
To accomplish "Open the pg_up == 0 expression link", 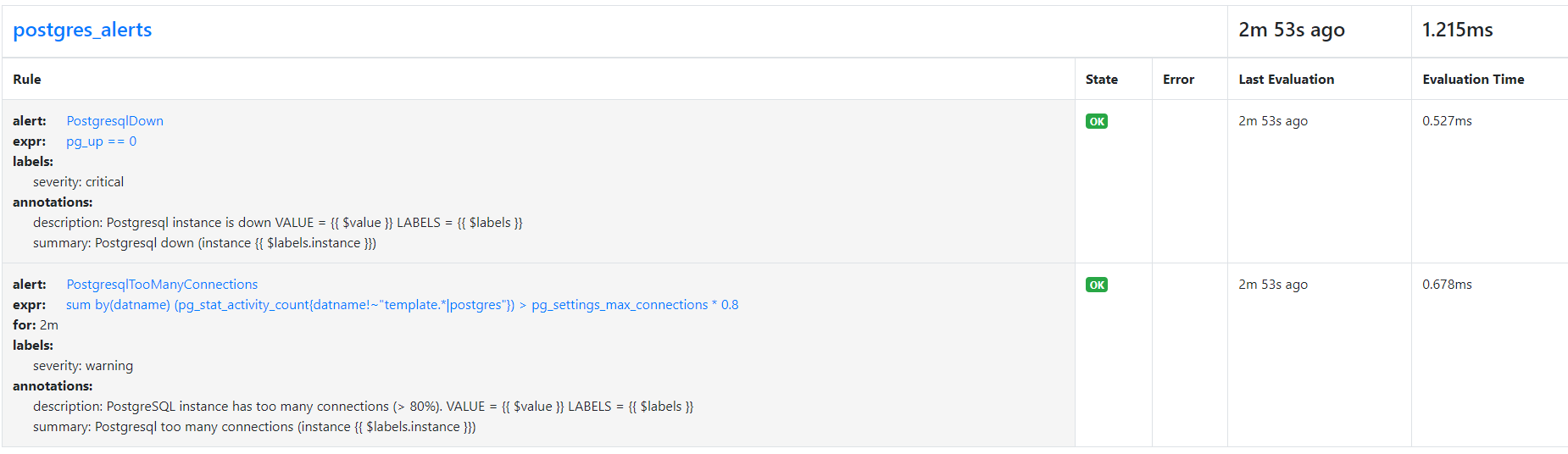I will pyautogui.click(x=101, y=141).
